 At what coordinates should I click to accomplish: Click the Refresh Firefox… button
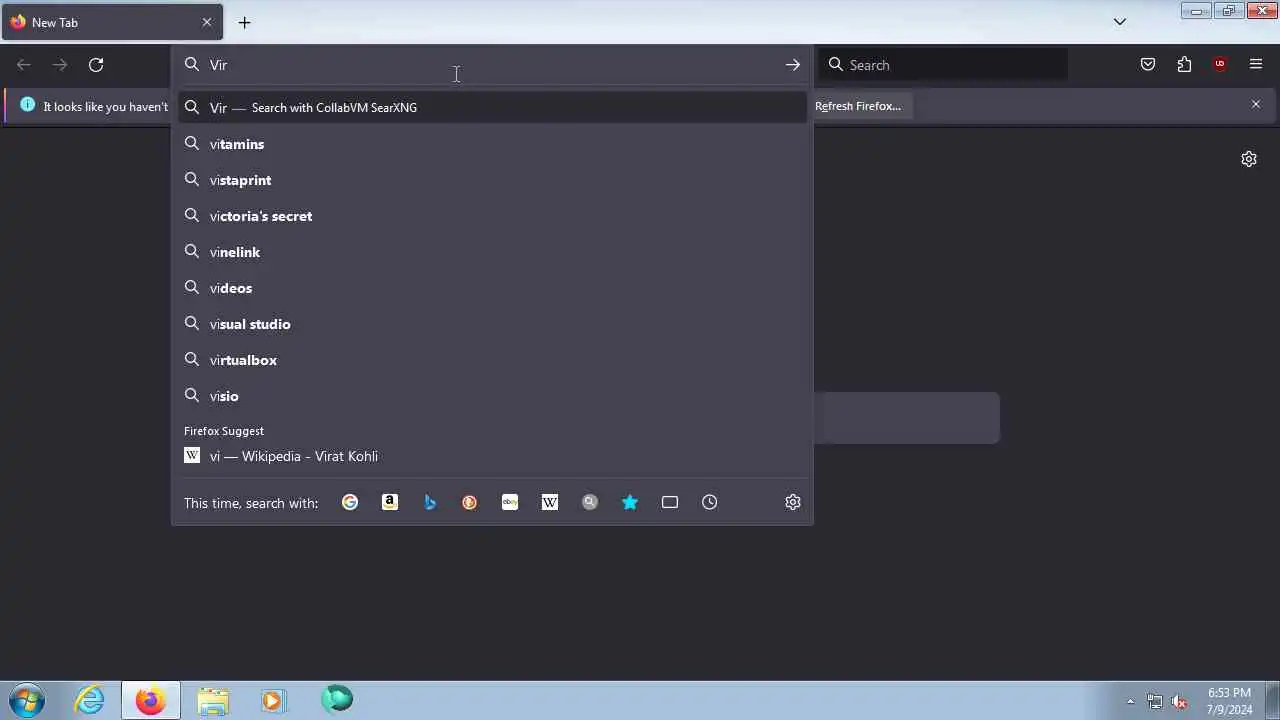click(858, 106)
